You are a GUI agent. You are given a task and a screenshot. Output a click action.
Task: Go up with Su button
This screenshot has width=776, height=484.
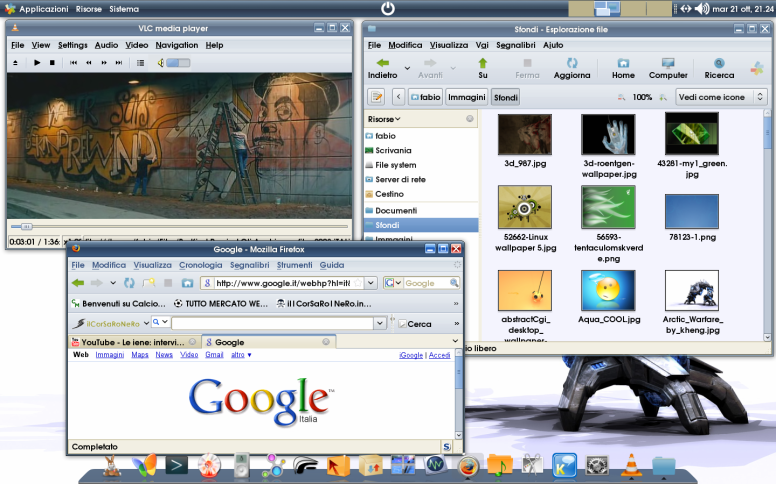pyautogui.click(x=483, y=68)
